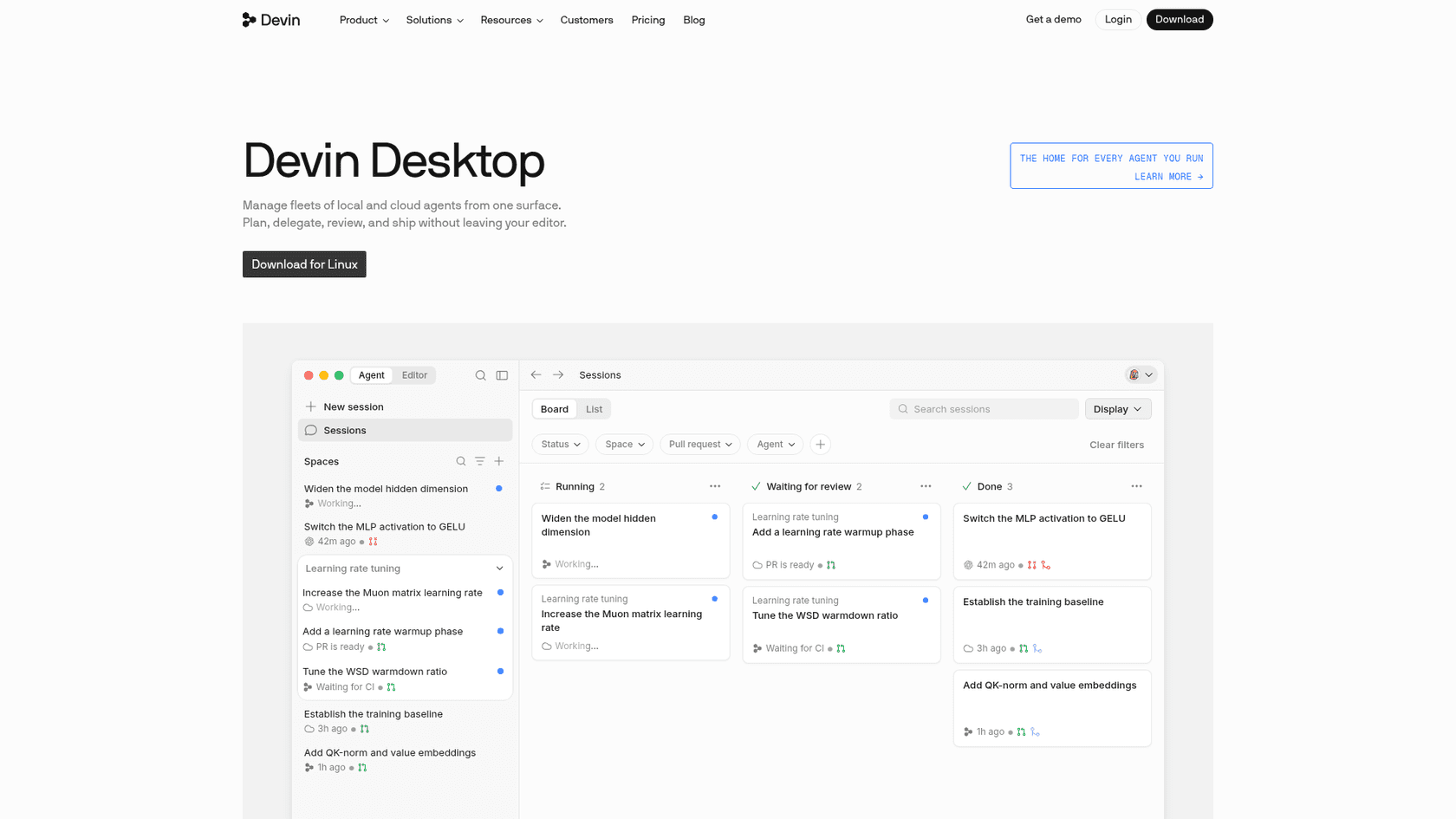Search spaces with the Spaces magnifier icon
Image resolution: width=1456 pixels, height=819 pixels.
(x=461, y=461)
